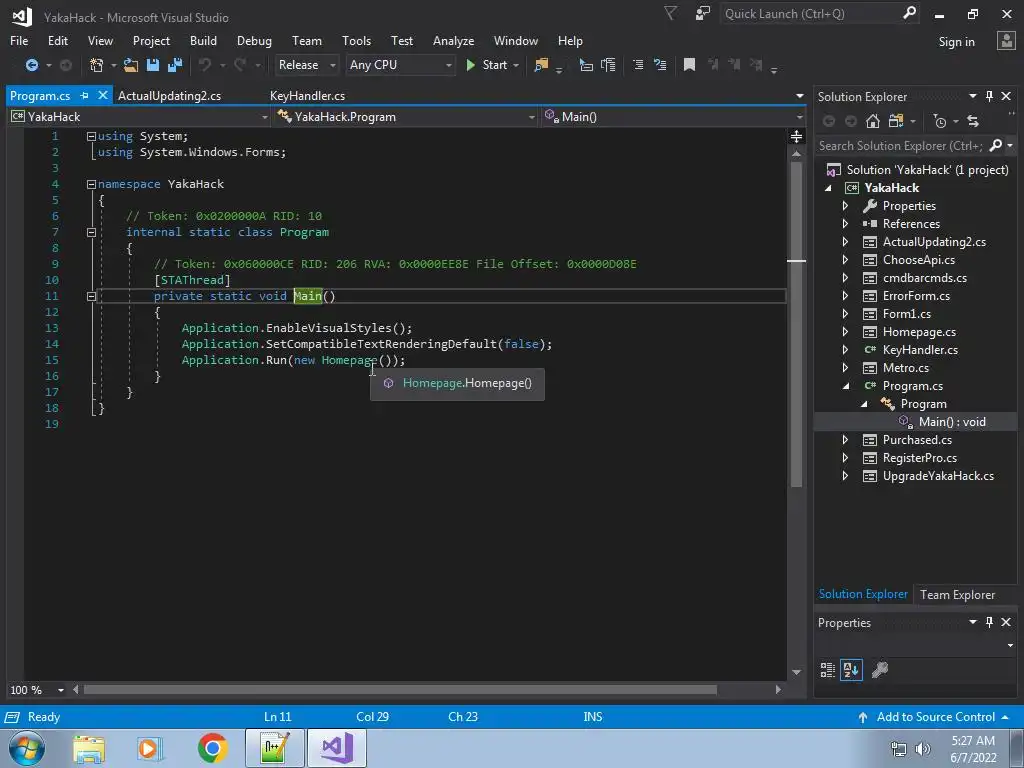This screenshot has width=1024, height=768.
Task: Expand the References node
Action: click(845, 223)
